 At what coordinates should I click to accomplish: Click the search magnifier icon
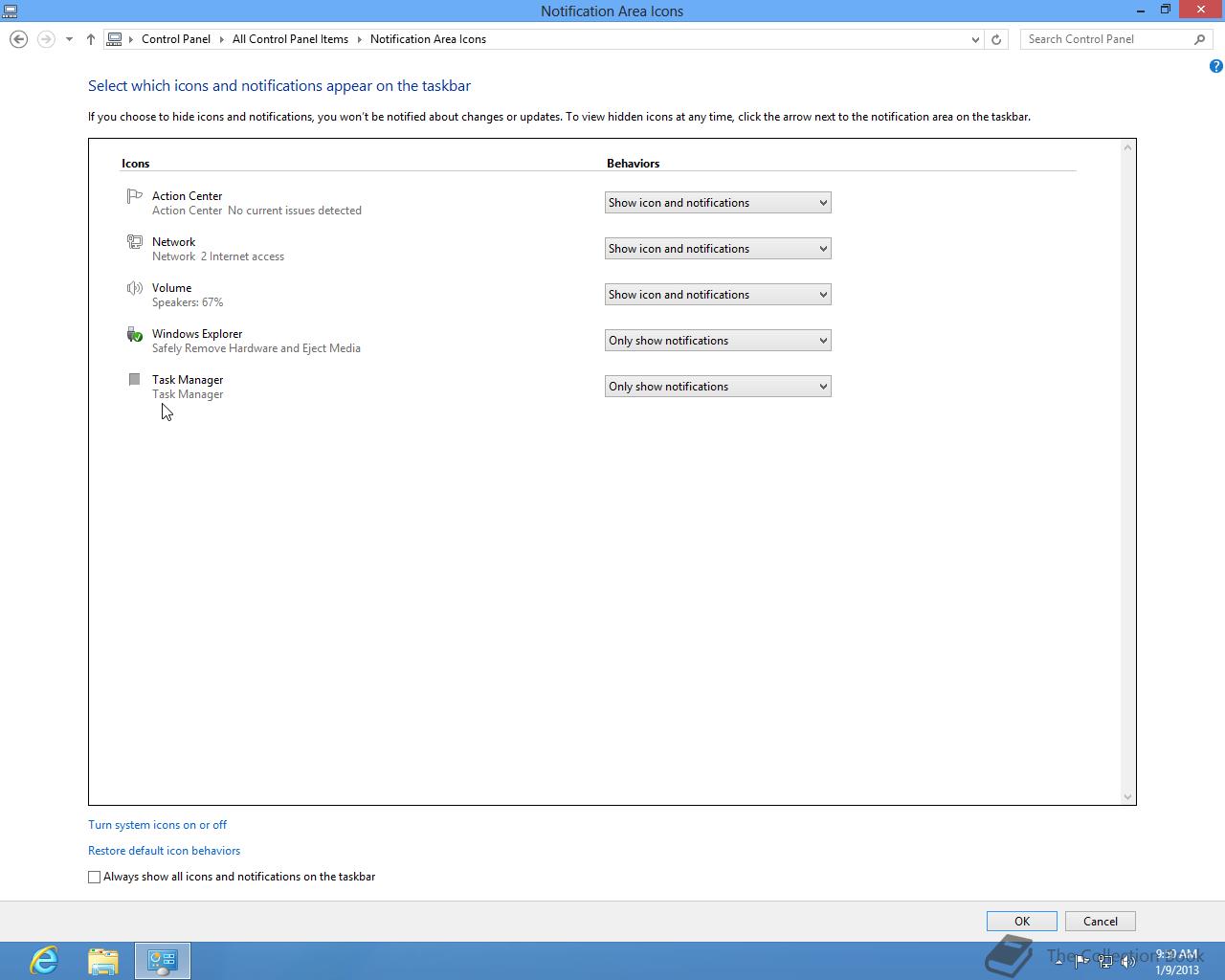1199,39
